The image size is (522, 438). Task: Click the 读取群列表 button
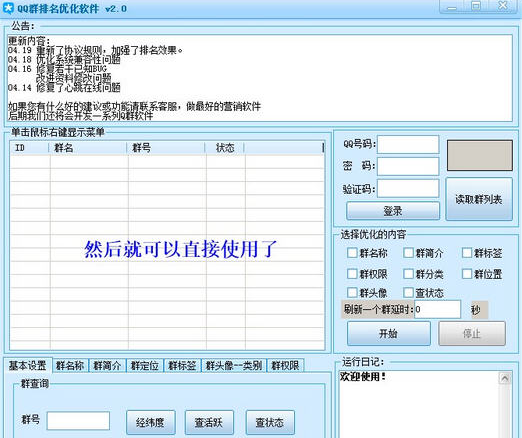click(x=479, y=199)
